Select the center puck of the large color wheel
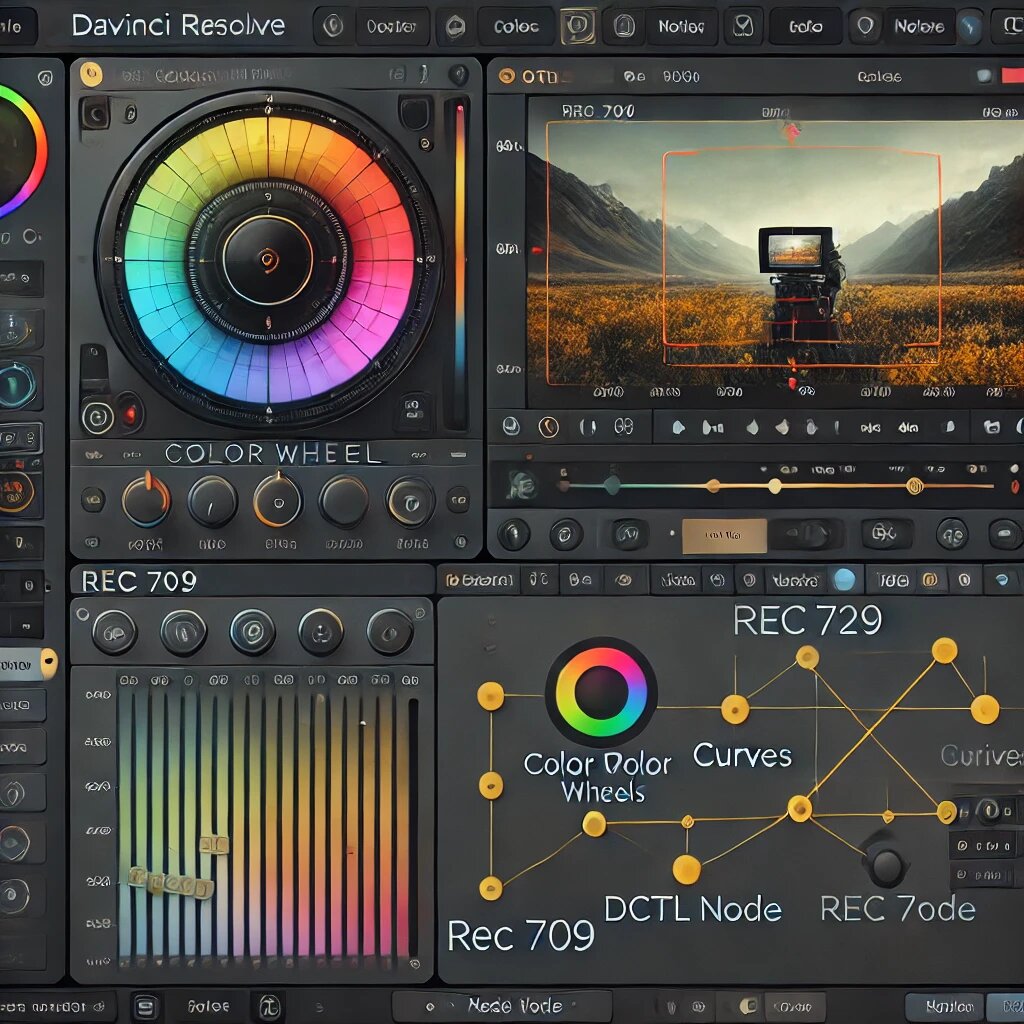 (x=268, y=259)
